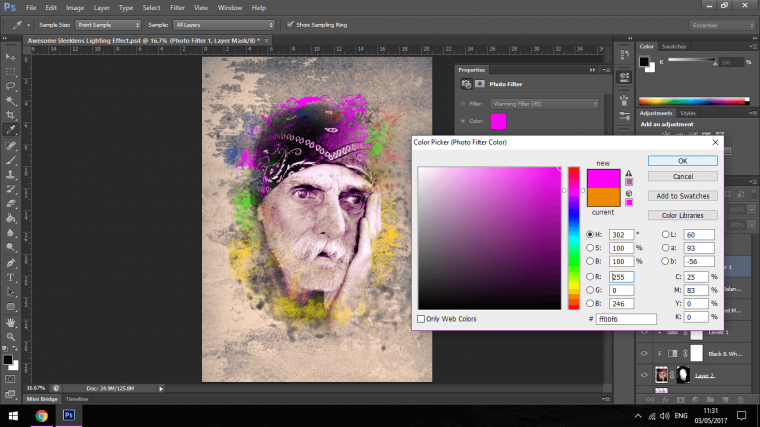
Task: Select the Hand tool
Action: point(10,322)
